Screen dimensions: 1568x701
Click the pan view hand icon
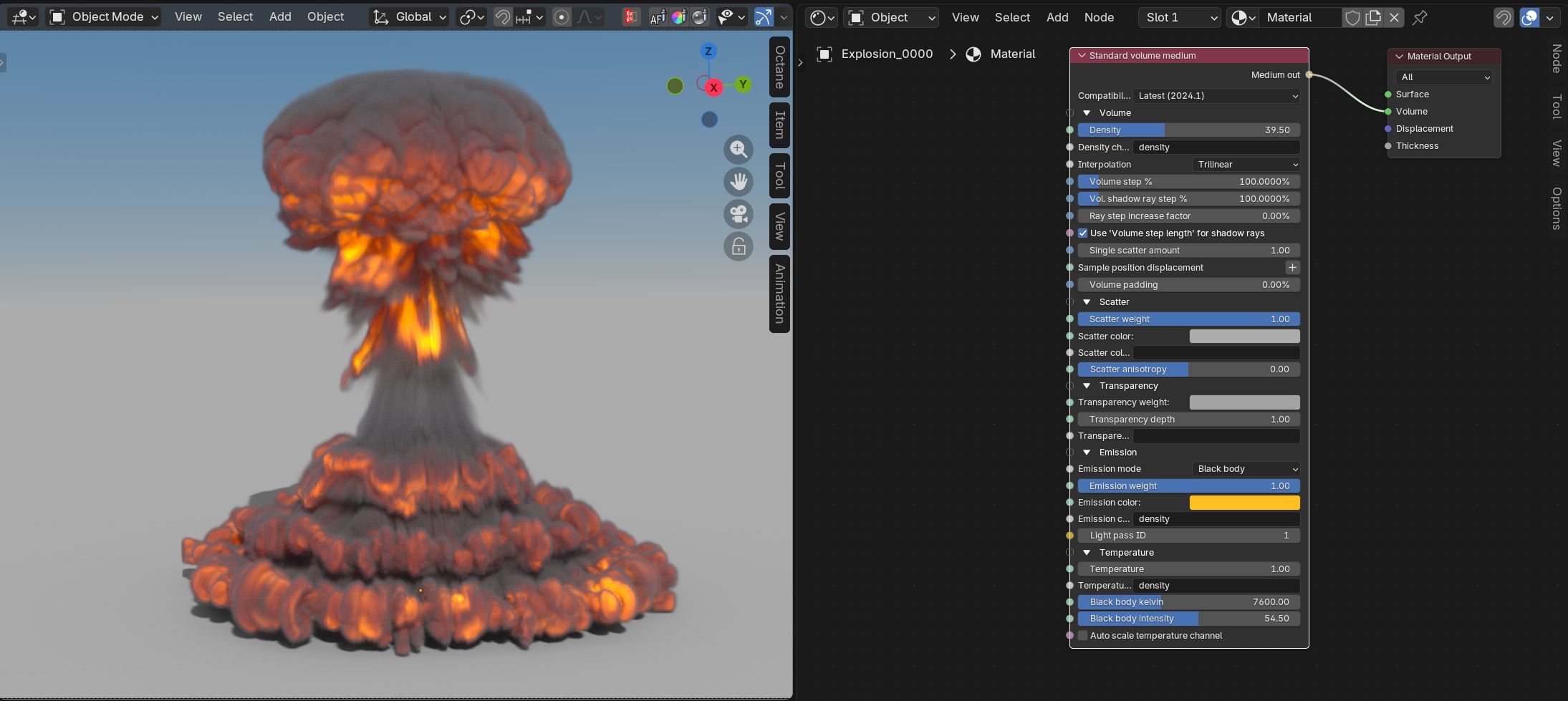tap(739, 182)
